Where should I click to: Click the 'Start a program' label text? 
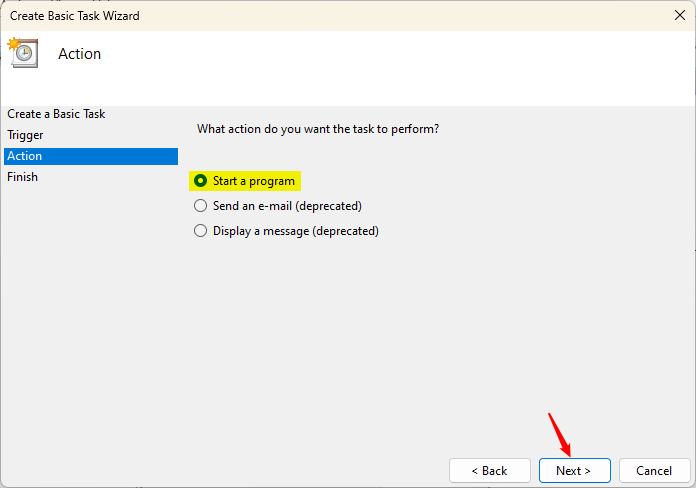[x=254, y=181]
